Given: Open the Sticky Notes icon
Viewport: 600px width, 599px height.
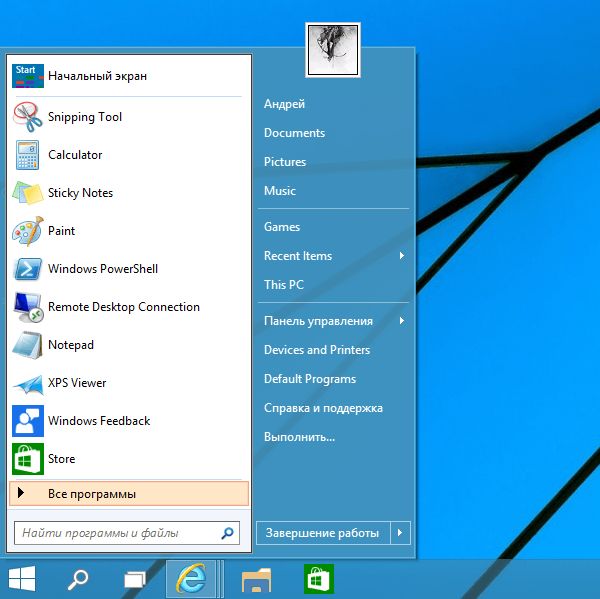Looking at the screenshot, I should [x=27, y=193].
